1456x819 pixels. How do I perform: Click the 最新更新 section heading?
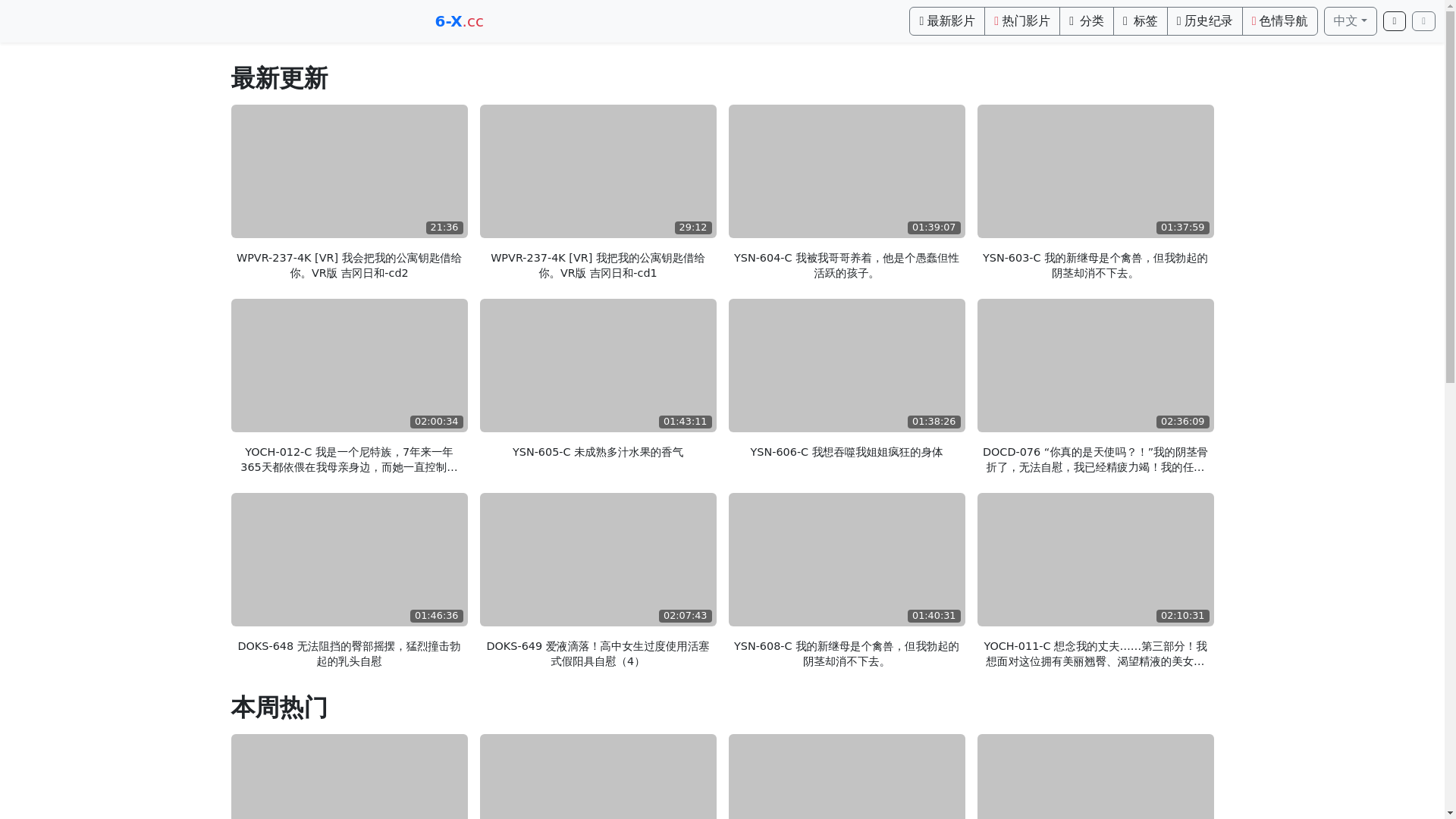click(279, 78)
